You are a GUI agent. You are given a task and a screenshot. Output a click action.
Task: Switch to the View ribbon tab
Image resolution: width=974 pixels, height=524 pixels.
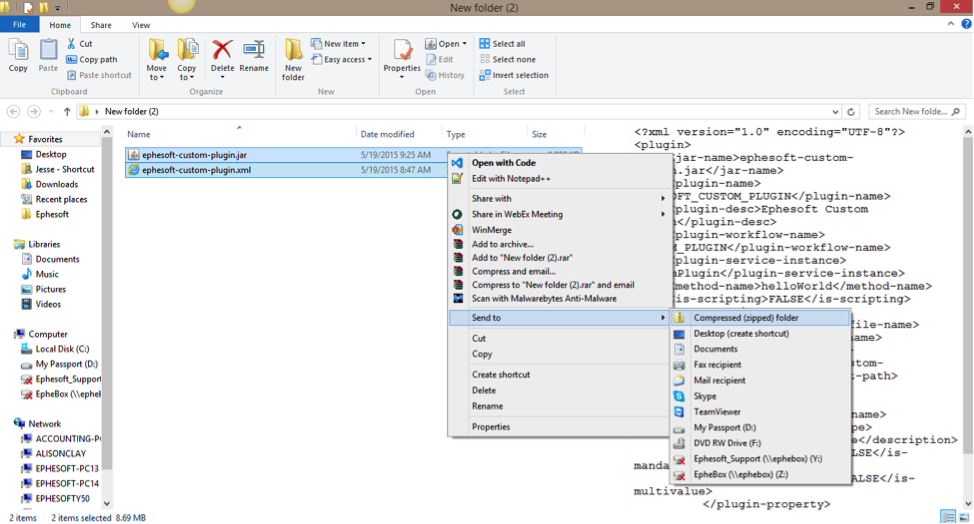141,25
